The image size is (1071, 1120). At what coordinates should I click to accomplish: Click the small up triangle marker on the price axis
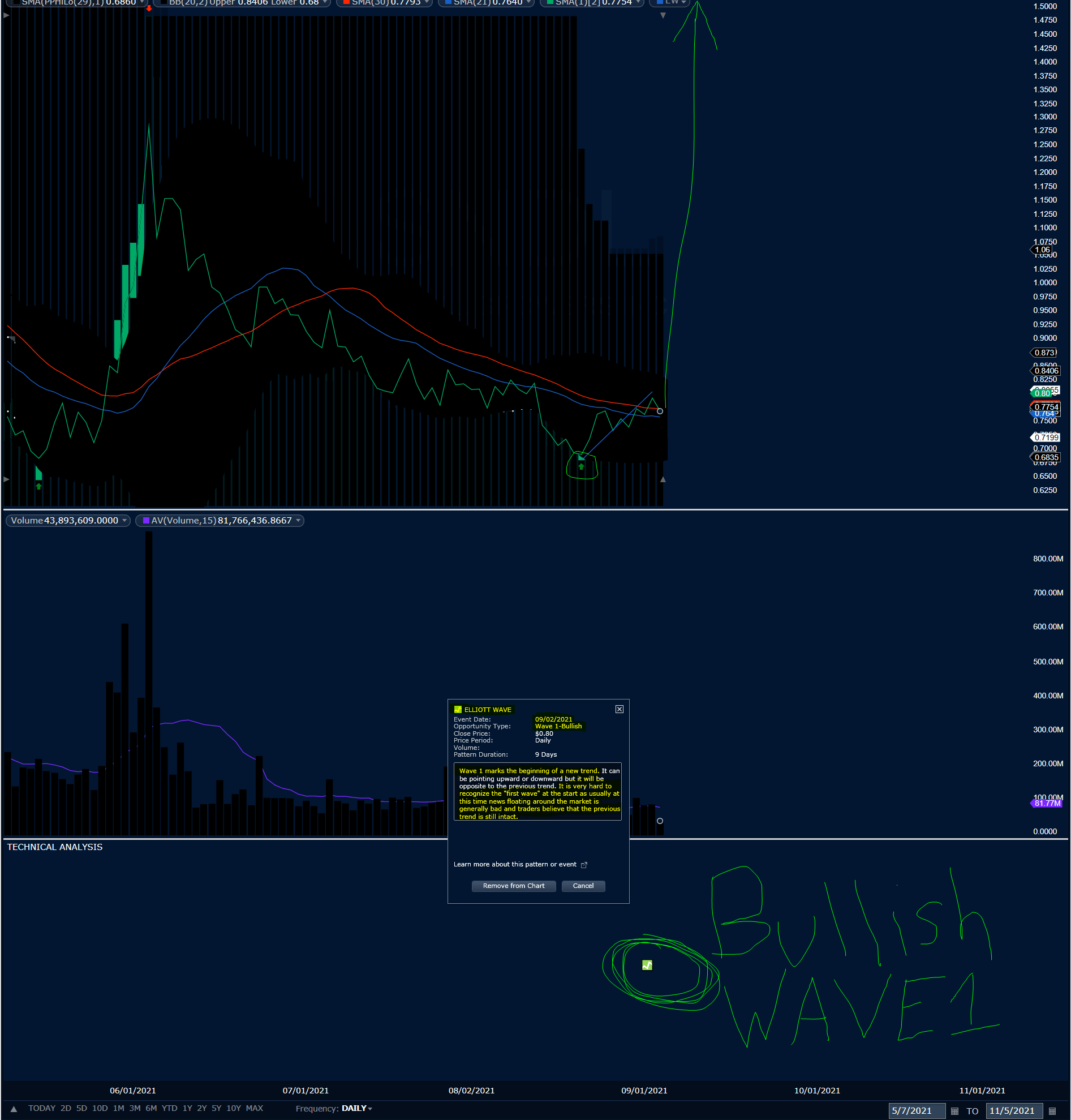pyautogui.click(x=663, y=479)
